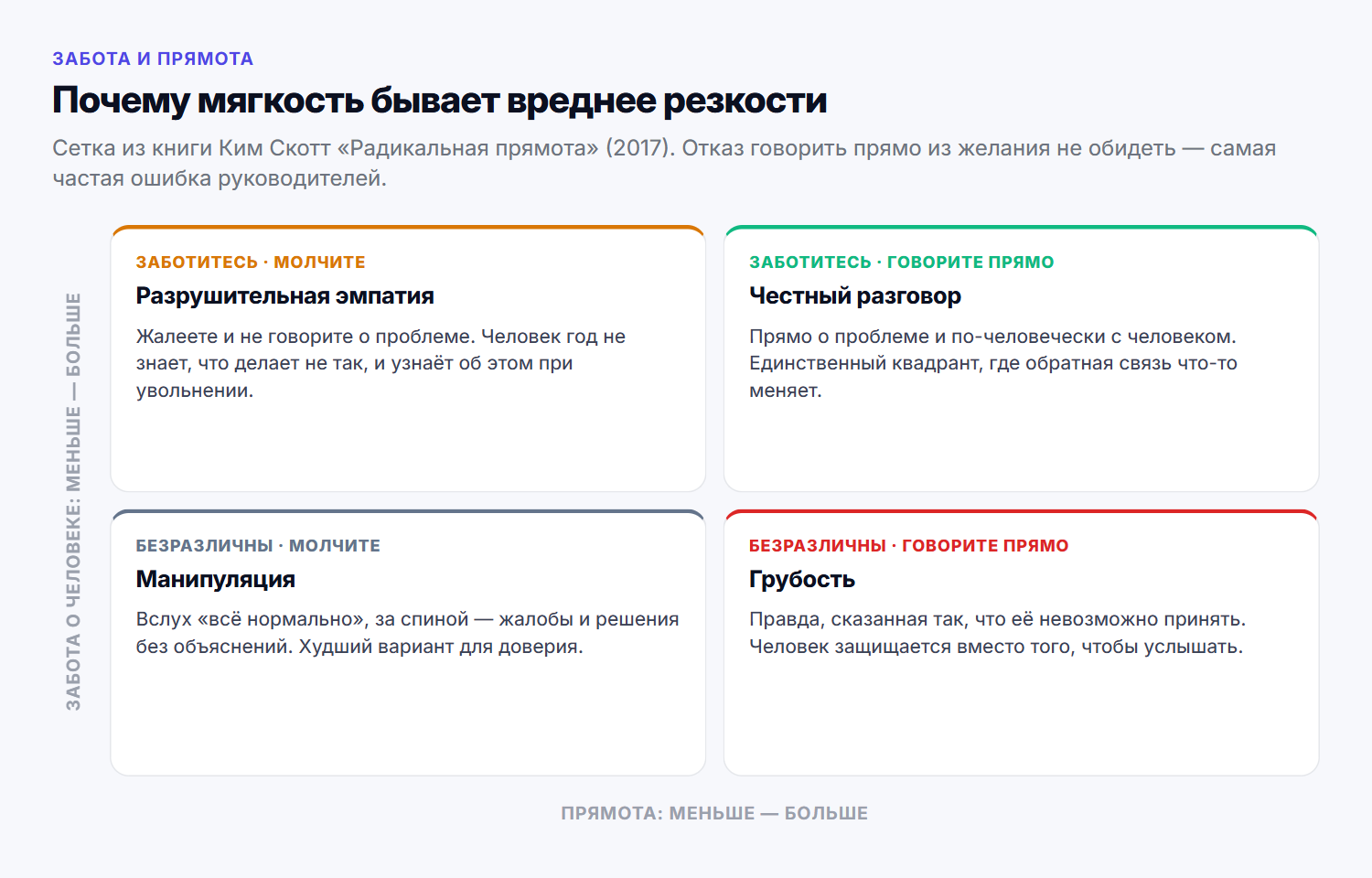Select the card title 'Честный разговор'
This screenshot has height=878, width=1372.
point(855,295)
